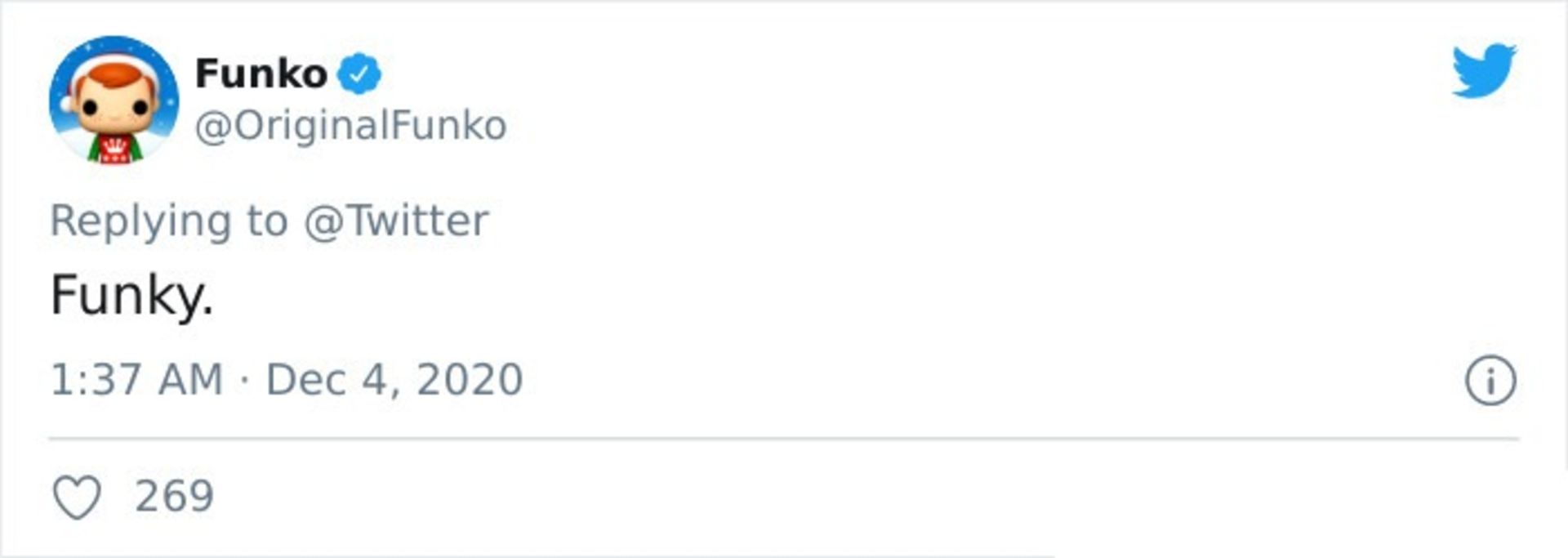Click the Dec 4, 2020 date

(x=394, y=380)
